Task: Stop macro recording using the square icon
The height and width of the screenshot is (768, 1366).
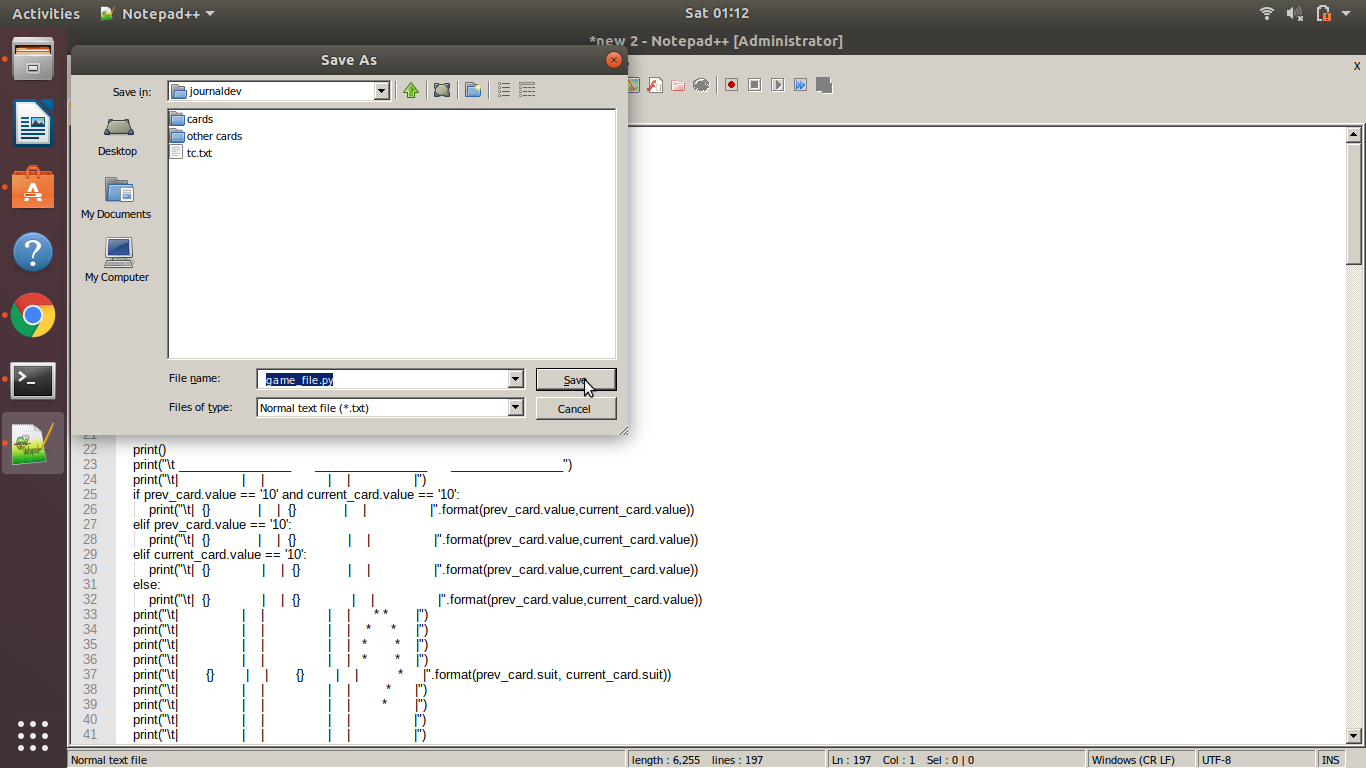Action: point(754,85)
